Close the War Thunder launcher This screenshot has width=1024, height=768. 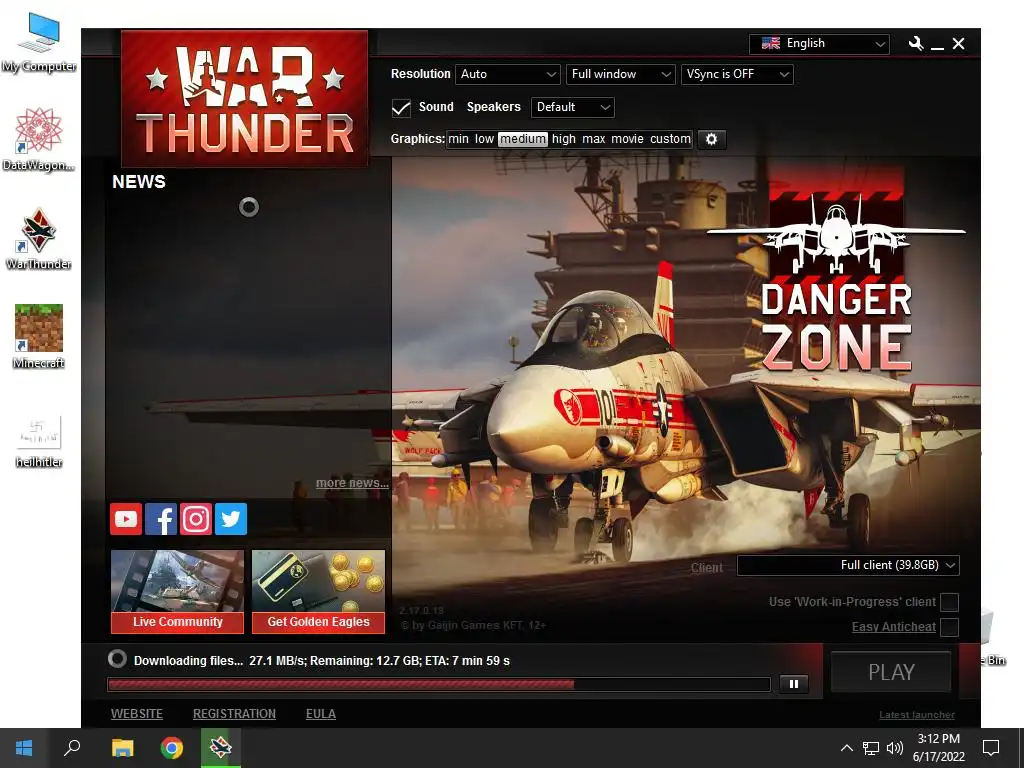[x=959, y=44]
